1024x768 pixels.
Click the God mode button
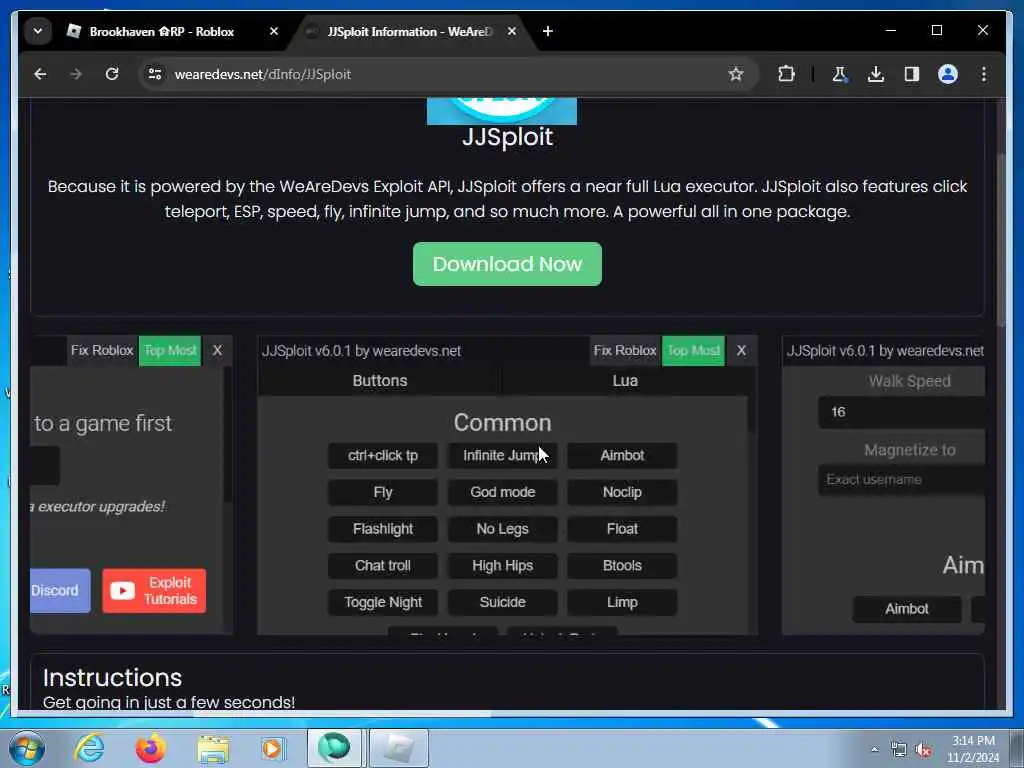502,492
